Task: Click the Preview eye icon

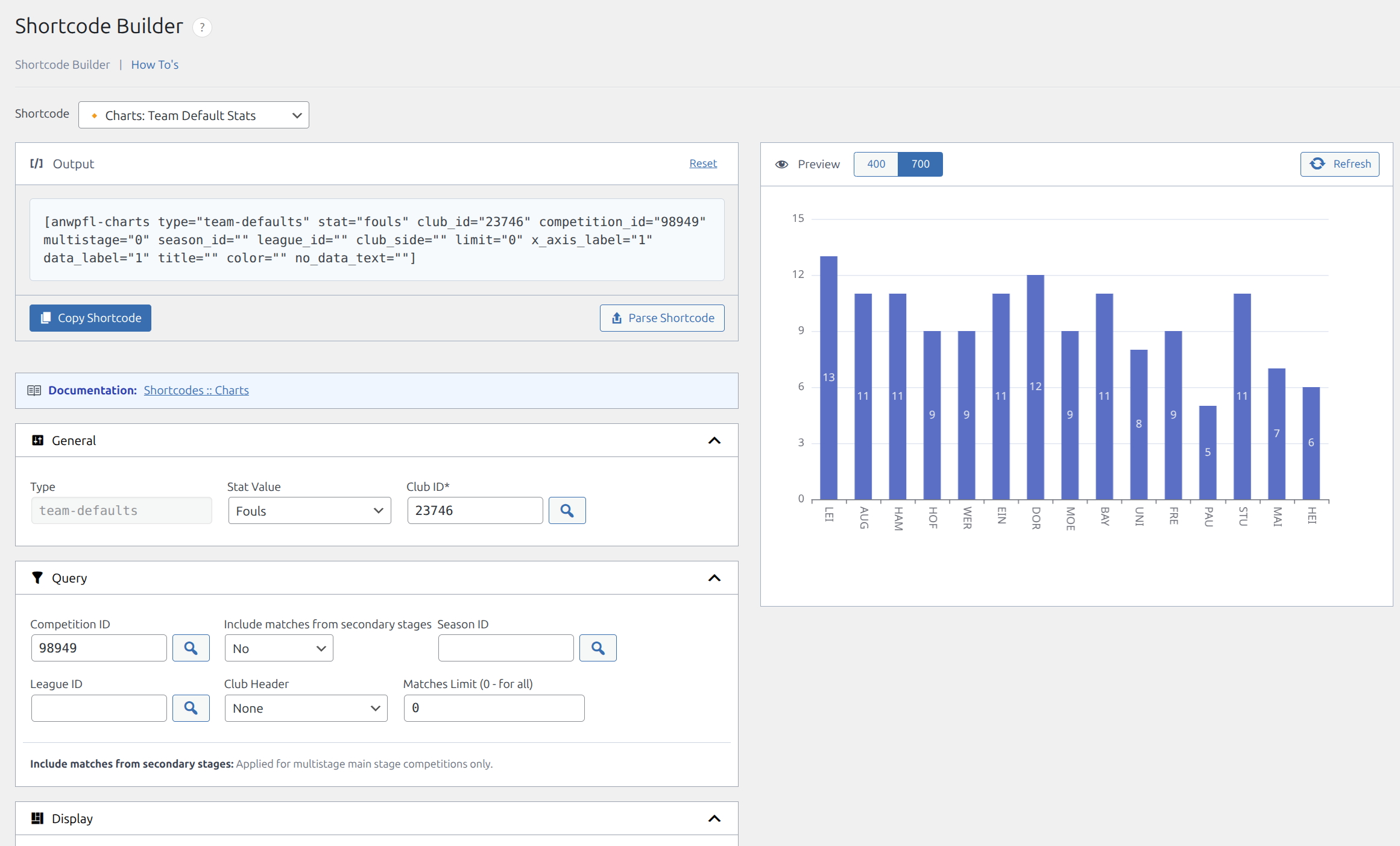Action: (x=781, y=164)
